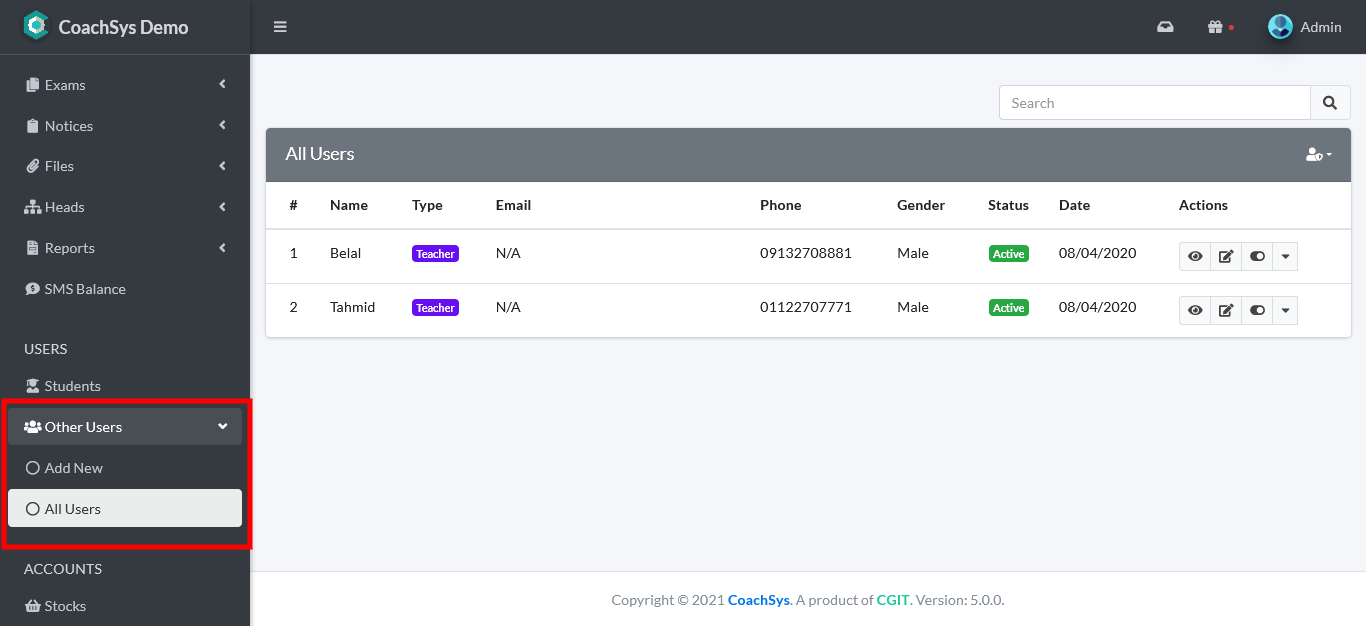
Task: Edit Tahmid's record with the pencil icon
Action: (1226, 310)
